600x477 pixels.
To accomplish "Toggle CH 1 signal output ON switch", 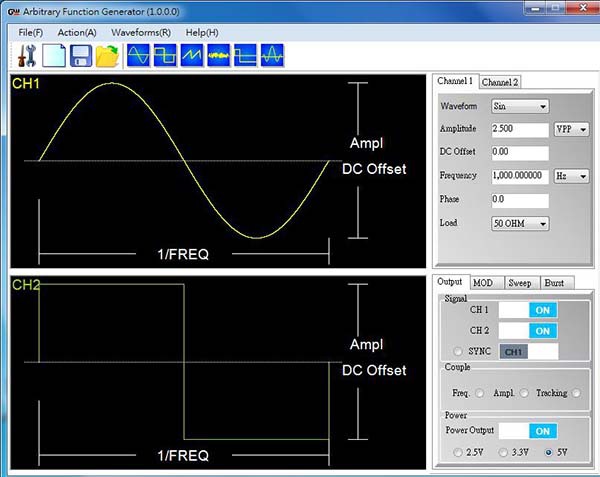I will tap(528, 310).
